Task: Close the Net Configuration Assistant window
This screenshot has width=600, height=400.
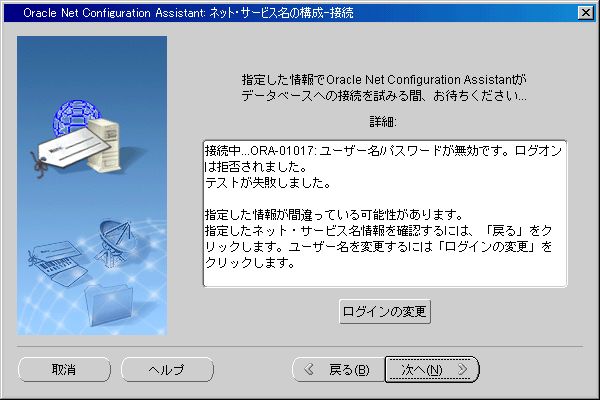Action: (586, 13)
